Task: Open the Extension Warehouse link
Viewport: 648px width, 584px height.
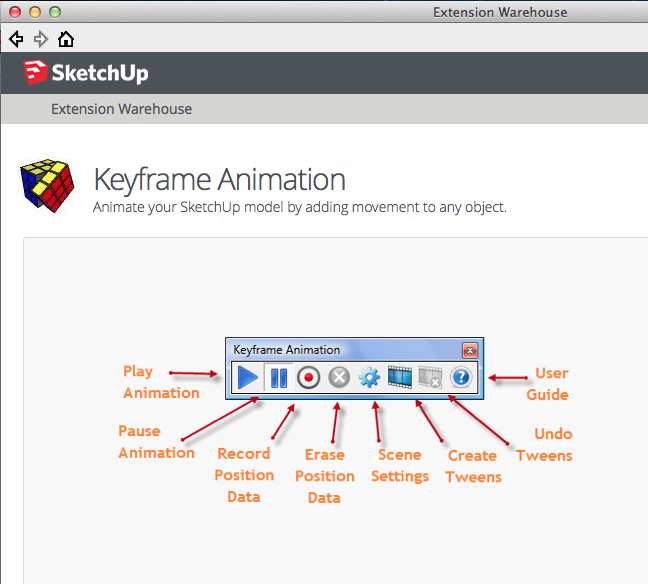Action: [122, 109]
